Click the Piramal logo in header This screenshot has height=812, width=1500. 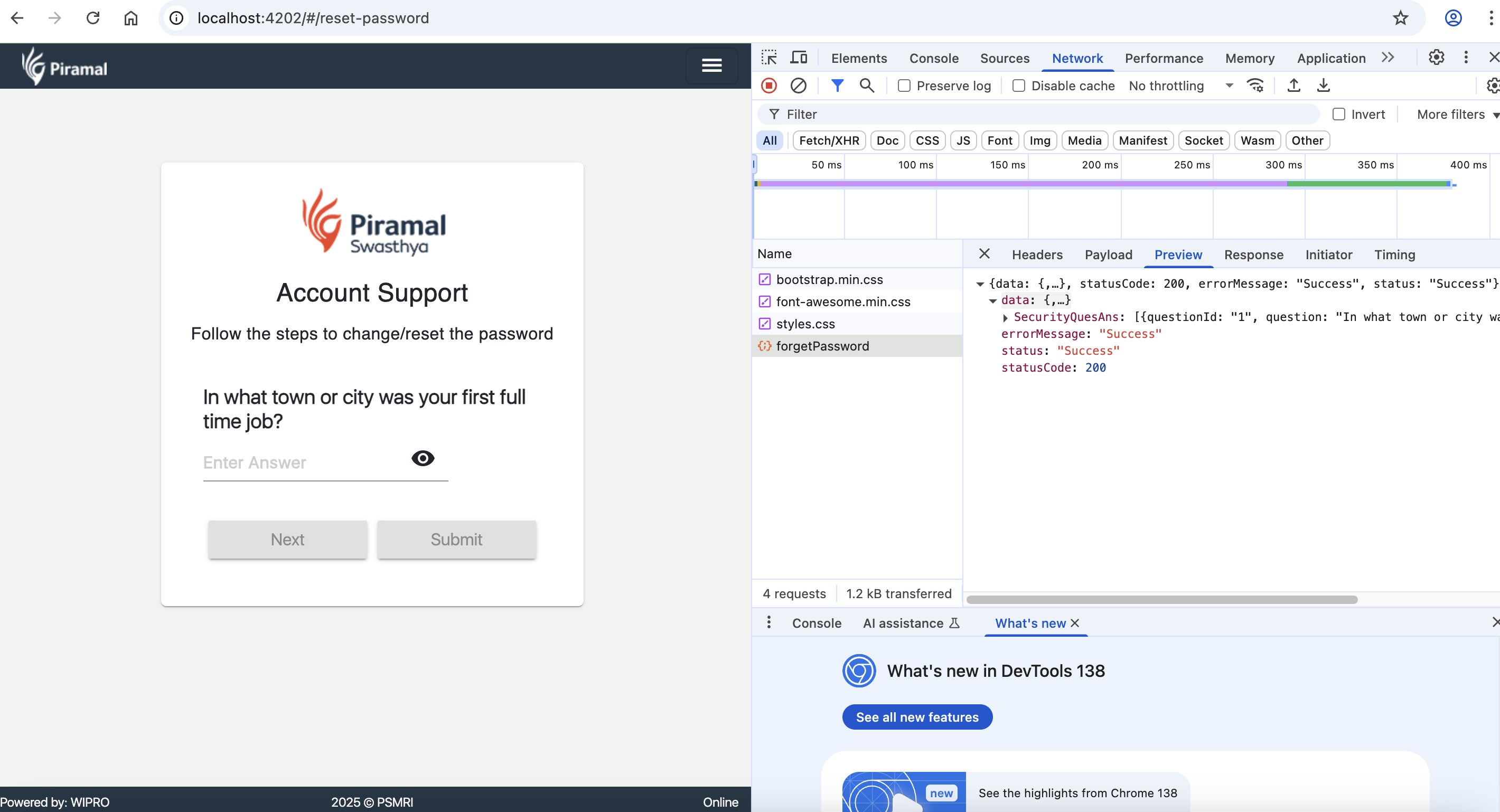(x=64, y=67)
